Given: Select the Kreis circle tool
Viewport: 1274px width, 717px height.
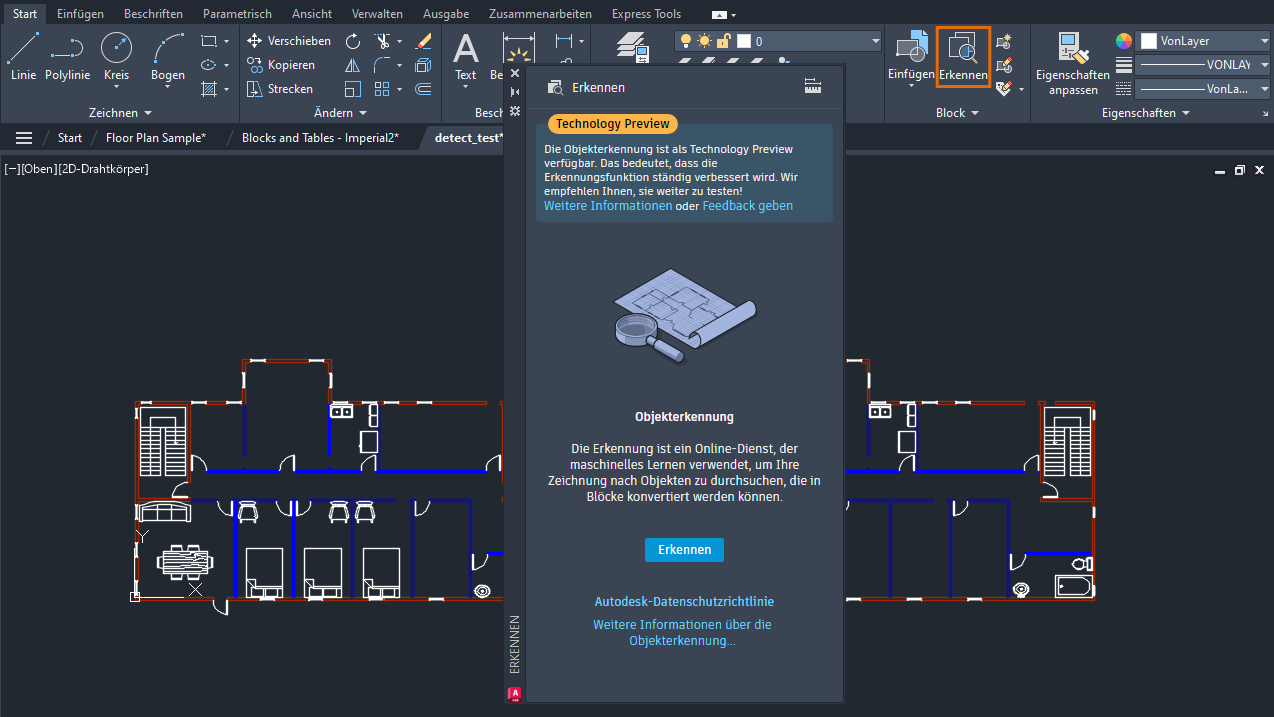Looking at the screenshot, I should (117, 57).
